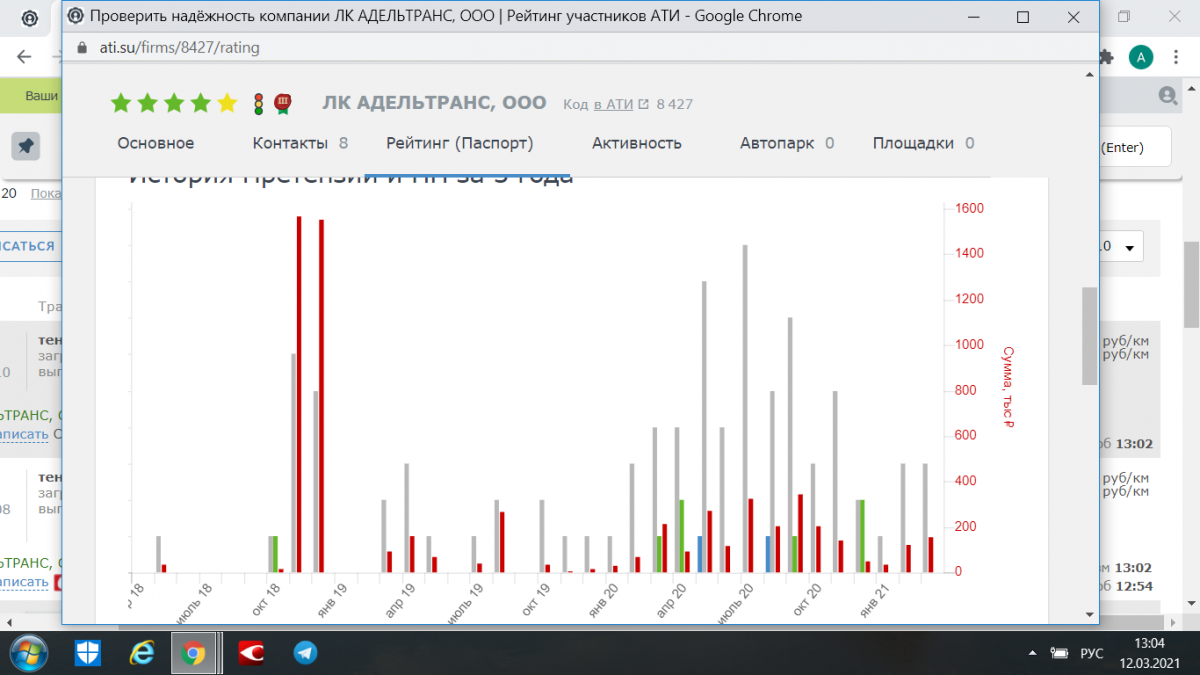Open the Windows Start menu
Viewport: 1200px width, 675px height.
(x=29, y=653)
